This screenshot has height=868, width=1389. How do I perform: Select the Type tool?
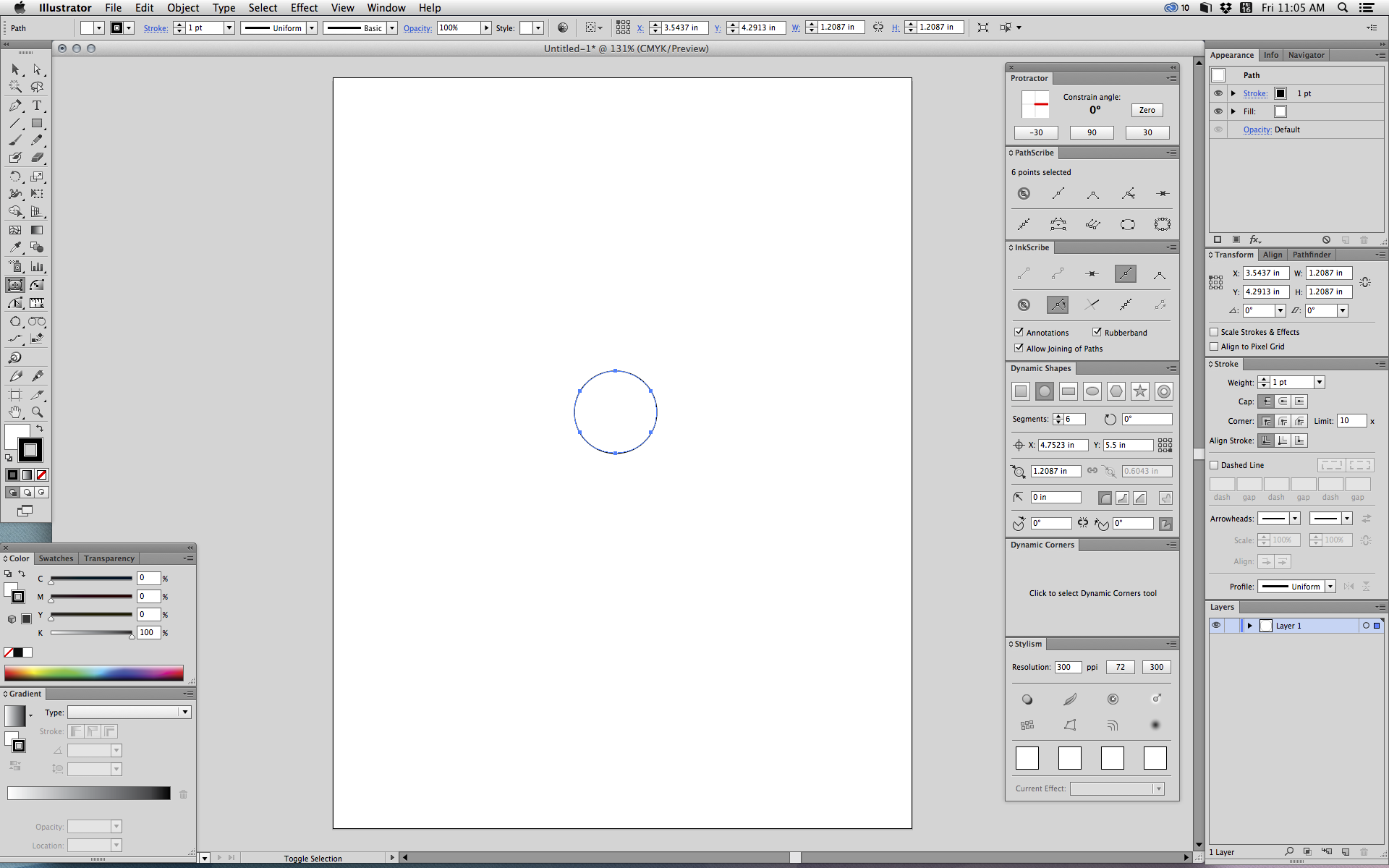(37, 106)
